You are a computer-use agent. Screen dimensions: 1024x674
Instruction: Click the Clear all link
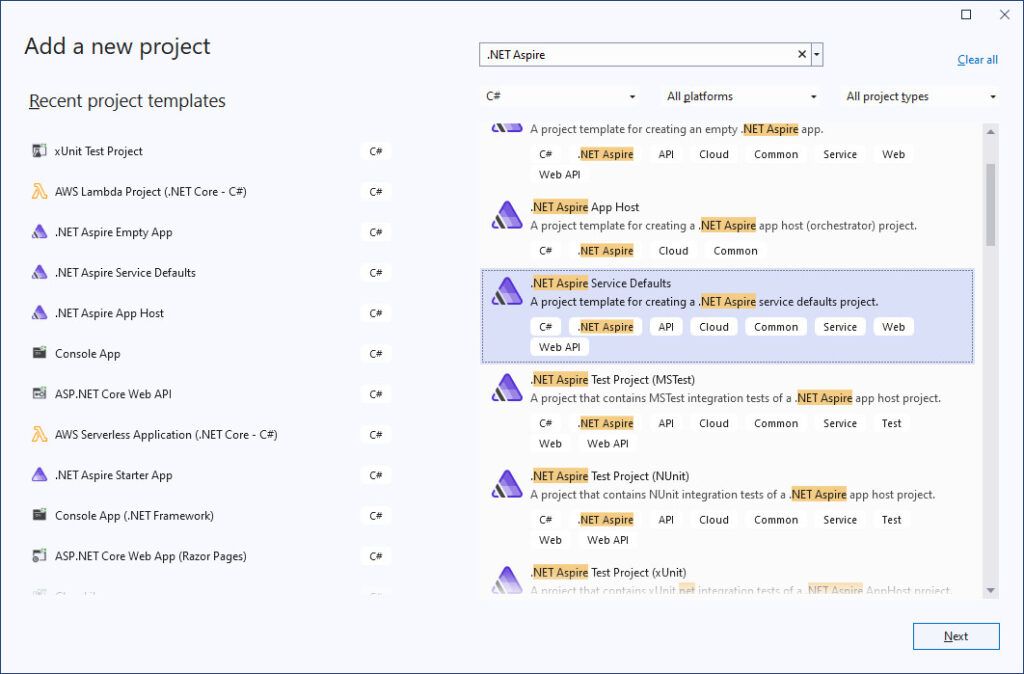point(978,59)
